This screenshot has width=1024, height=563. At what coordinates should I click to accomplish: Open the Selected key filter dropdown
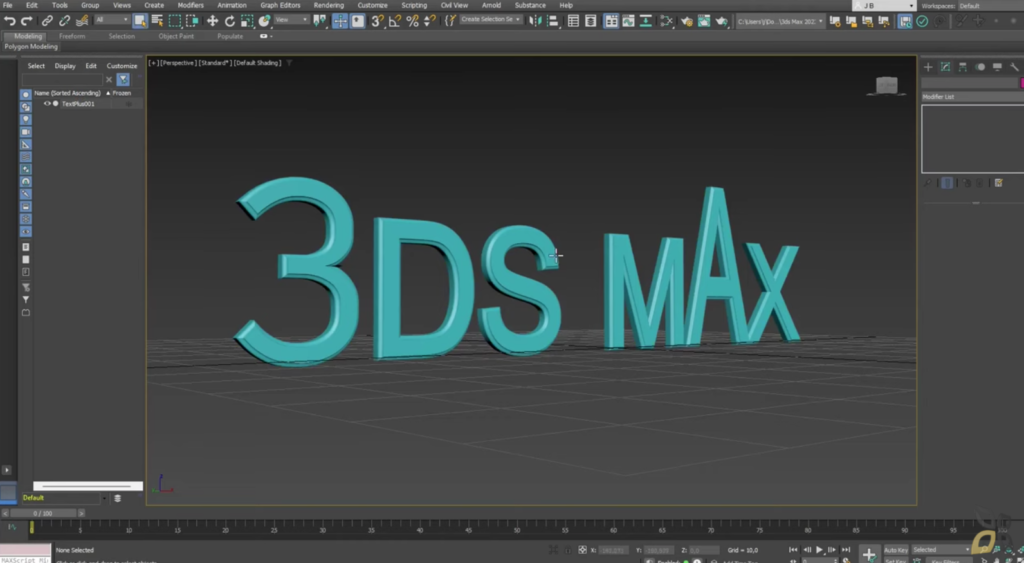pos(941,550)
